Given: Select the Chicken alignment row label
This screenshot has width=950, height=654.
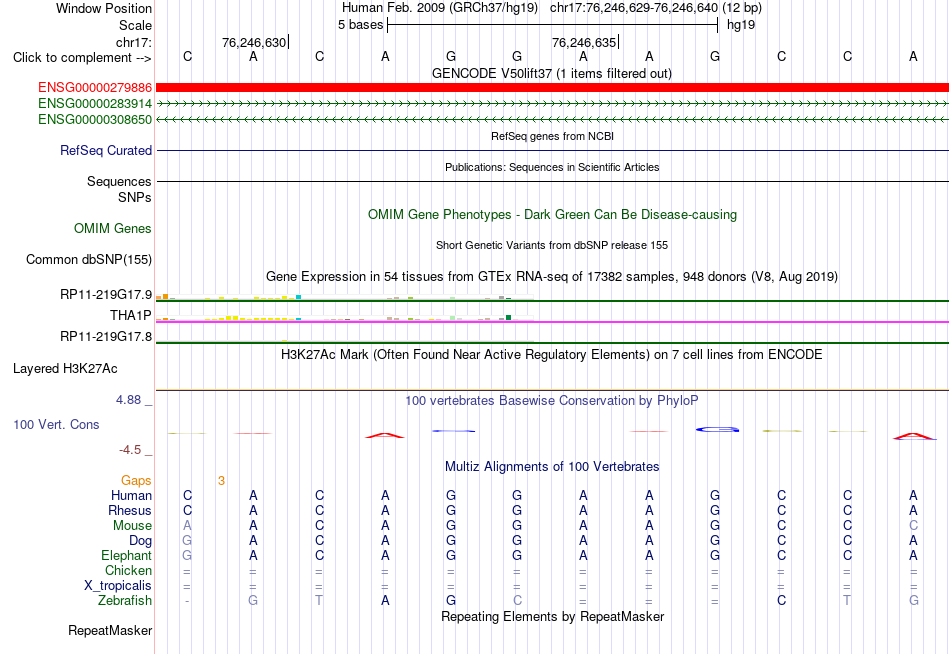Looking at the screenshot, I should pyautogui.click(x=128, y=570).
